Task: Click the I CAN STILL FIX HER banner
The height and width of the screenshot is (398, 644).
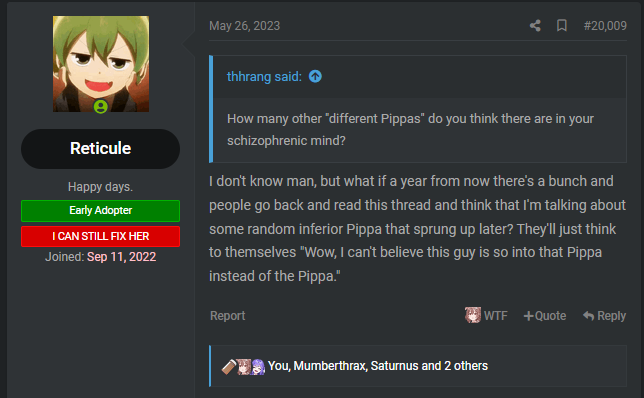Action: click(x=101, y=236)
